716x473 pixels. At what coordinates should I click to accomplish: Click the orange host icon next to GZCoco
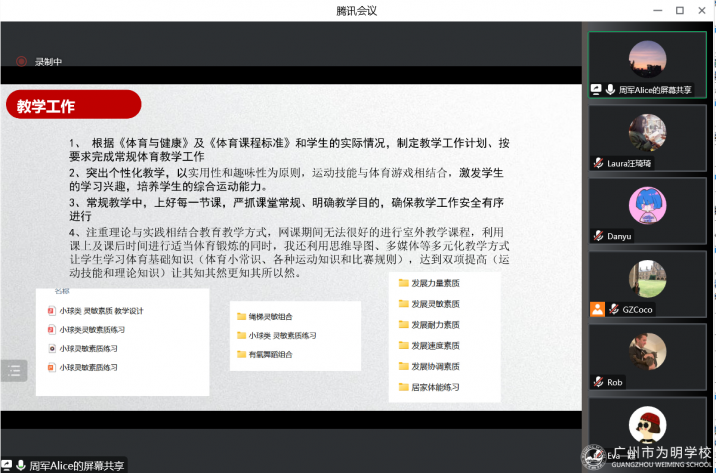pos(597,309)
